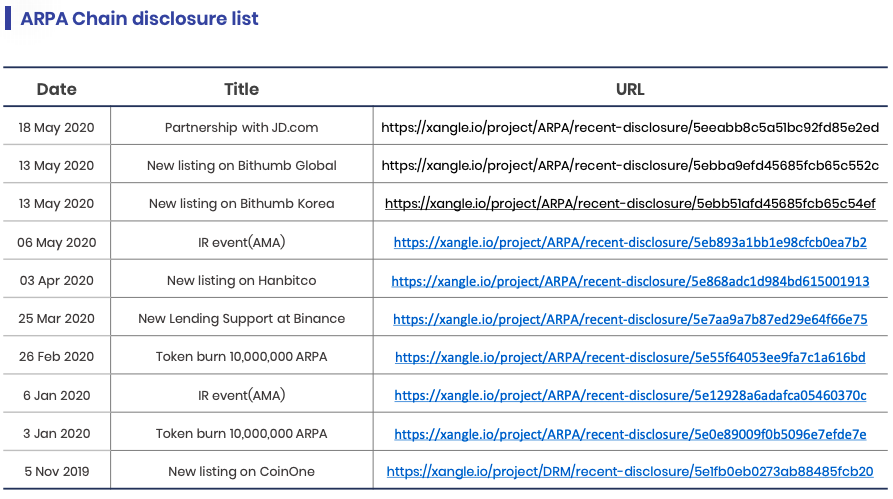Click the 'New Lending Support at Binance' title
The width and height of the screenshot is (893, 499).
coord(241,319)
